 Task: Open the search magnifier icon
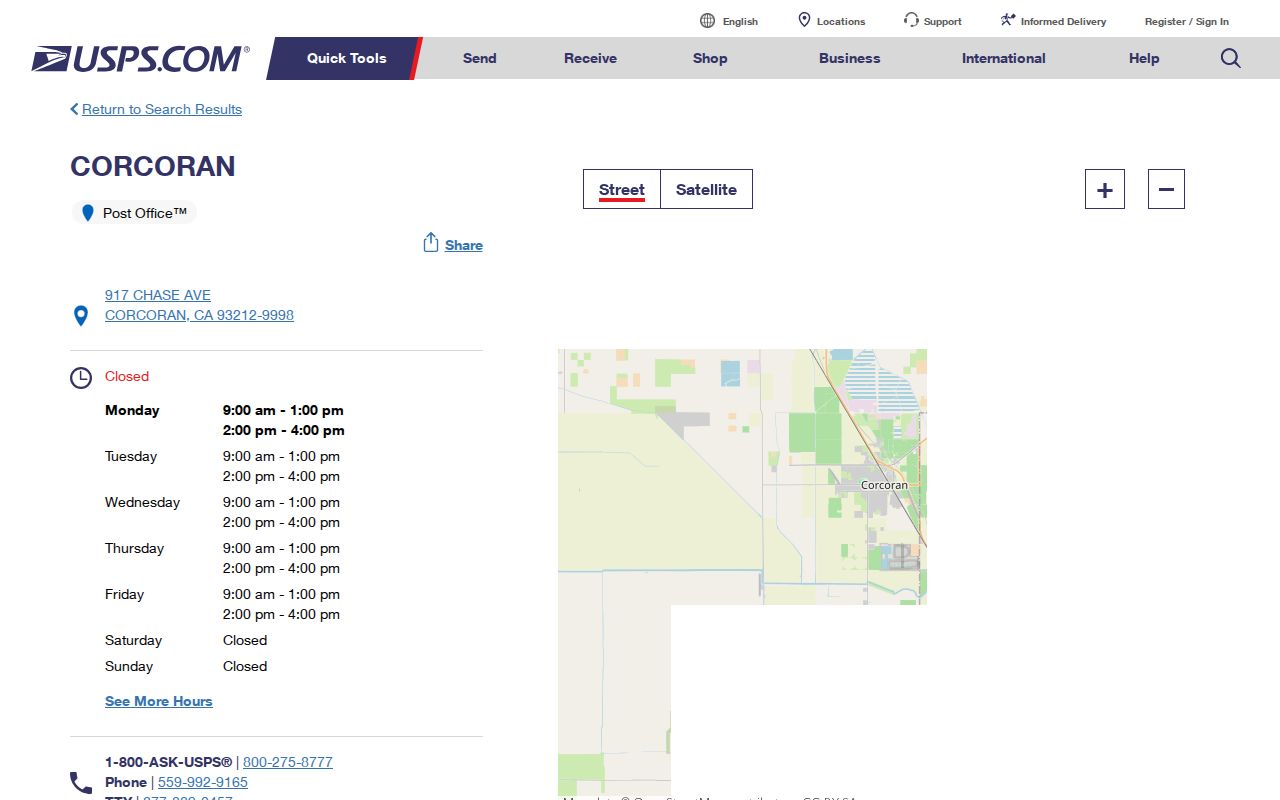point(1231,58)
